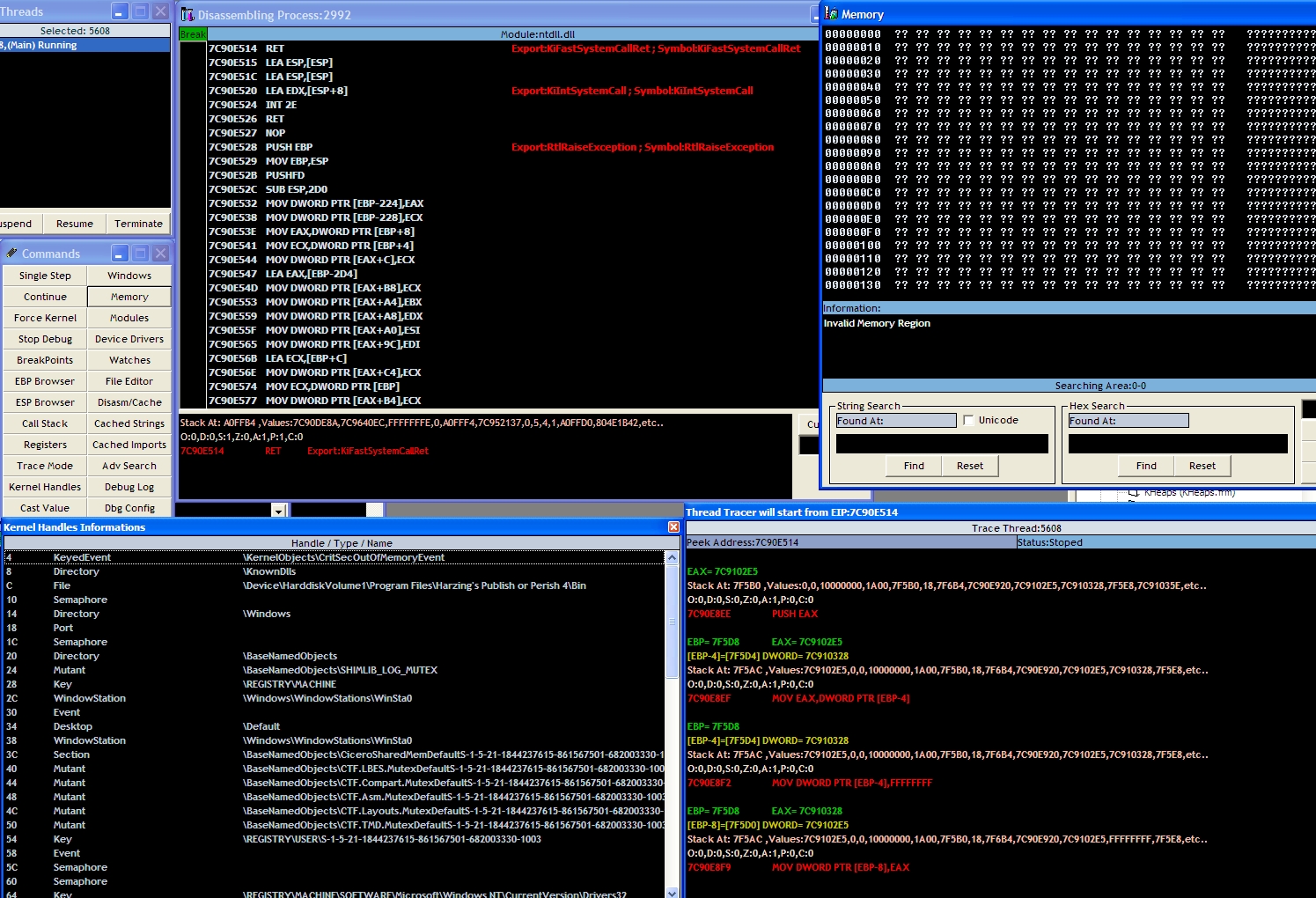Select the Commands window title bar
1316x898 pixels.
(53, 254)
